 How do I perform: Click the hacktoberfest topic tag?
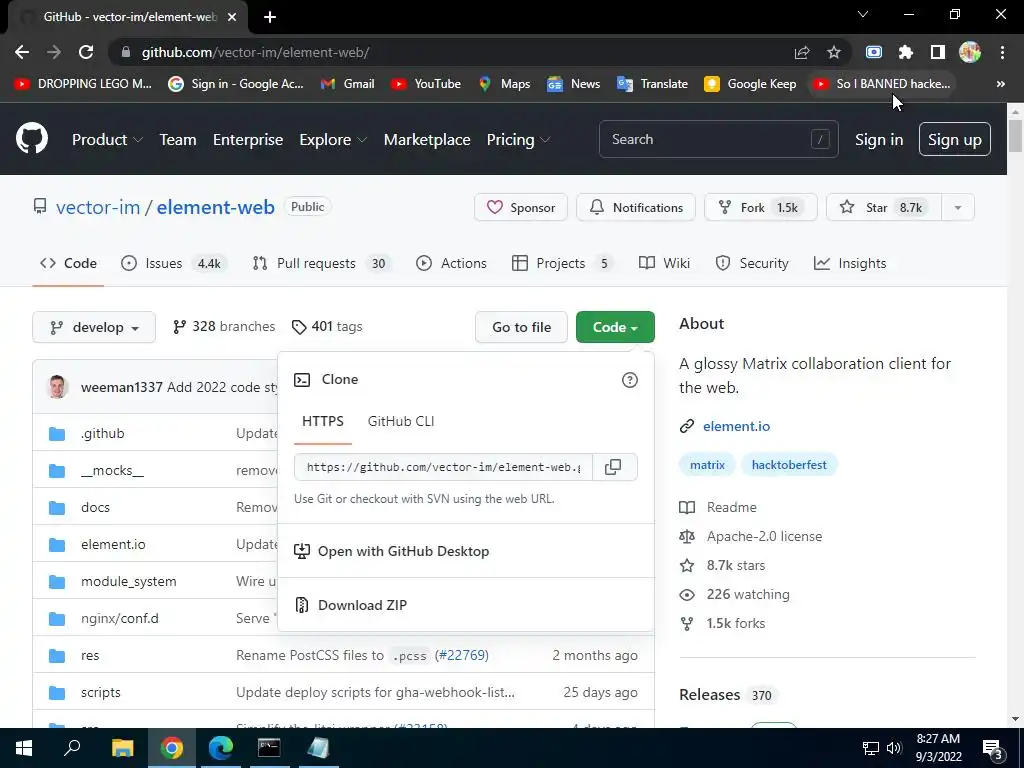coord(789,465)
